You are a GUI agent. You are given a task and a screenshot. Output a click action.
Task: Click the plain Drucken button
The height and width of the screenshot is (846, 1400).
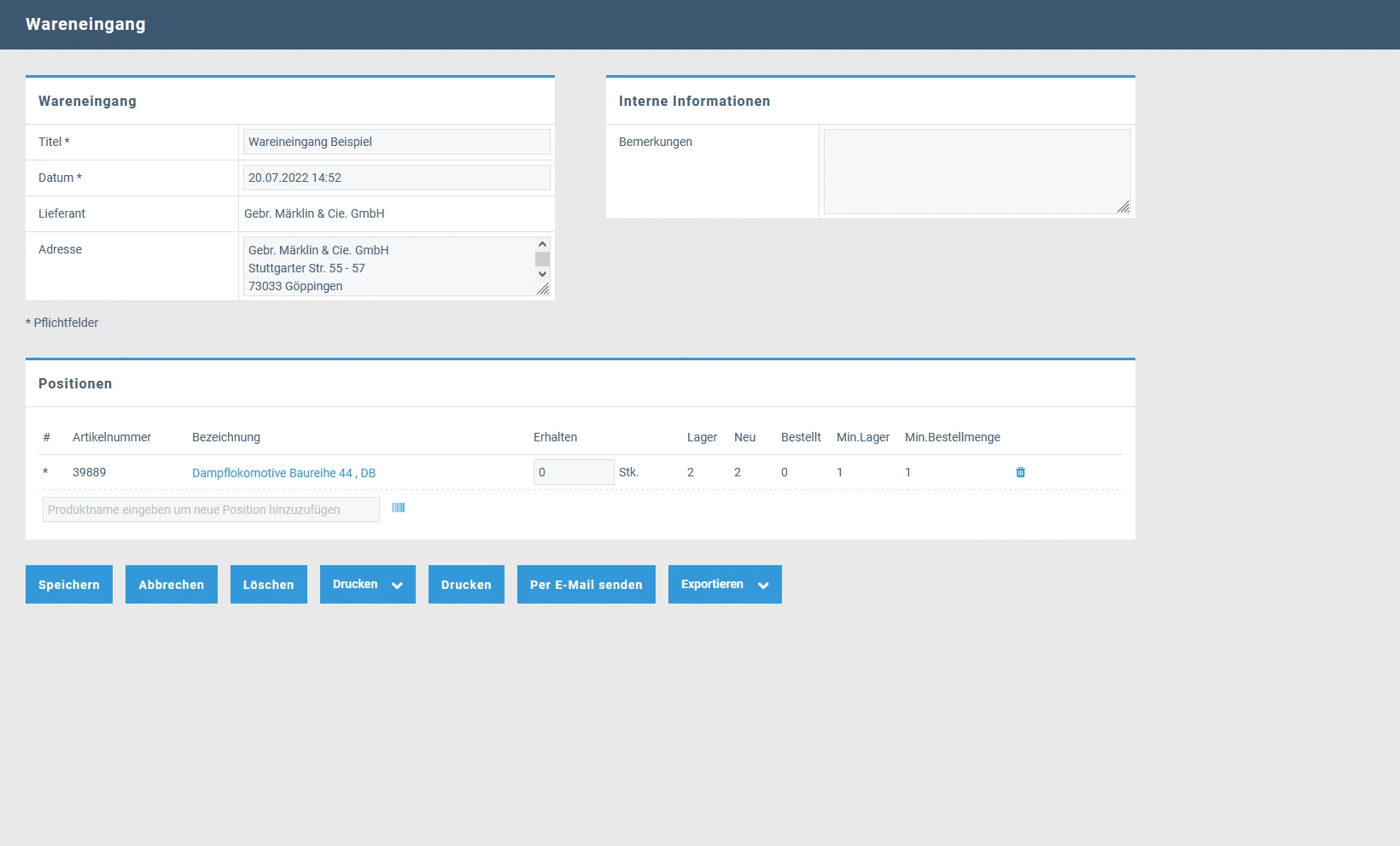pos(466,585)
